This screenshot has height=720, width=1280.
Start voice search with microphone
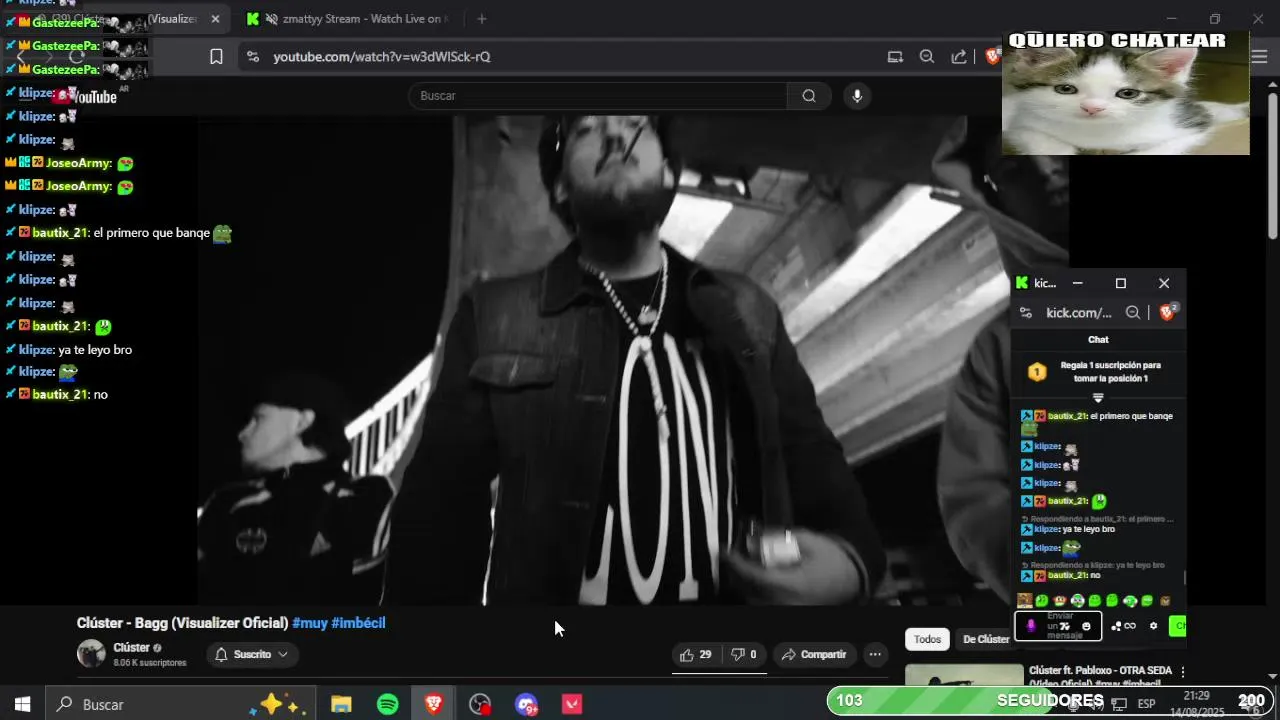[x=856, y=96]
